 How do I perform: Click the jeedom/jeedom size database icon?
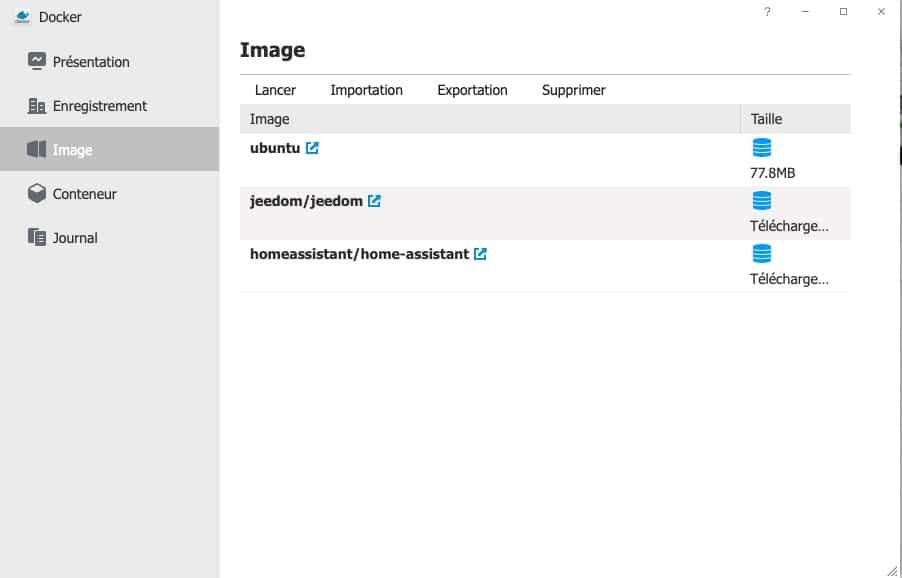pyautogui.click(x=762, y=201)
